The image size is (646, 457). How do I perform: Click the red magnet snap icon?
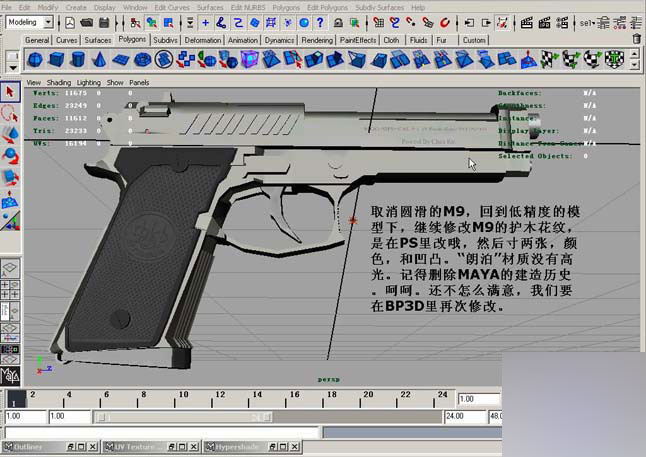point(444,23)
